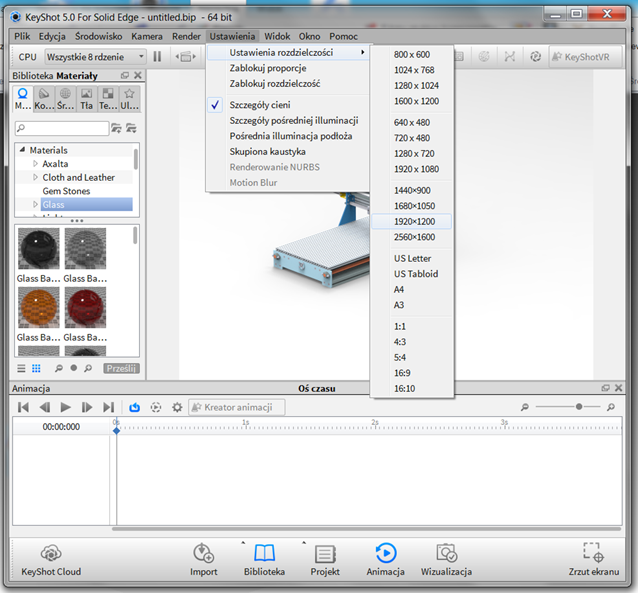Click the import folder icon beside search
The height and width of the screenshot is (593, 638).
(131, 128)
